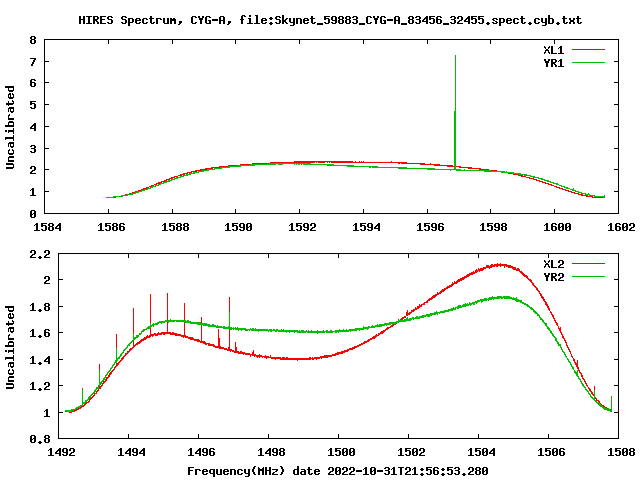640x480 pixels.
Task: Click the red XL2 curve minimum near 1499 MHz
Action: [300, 359]
